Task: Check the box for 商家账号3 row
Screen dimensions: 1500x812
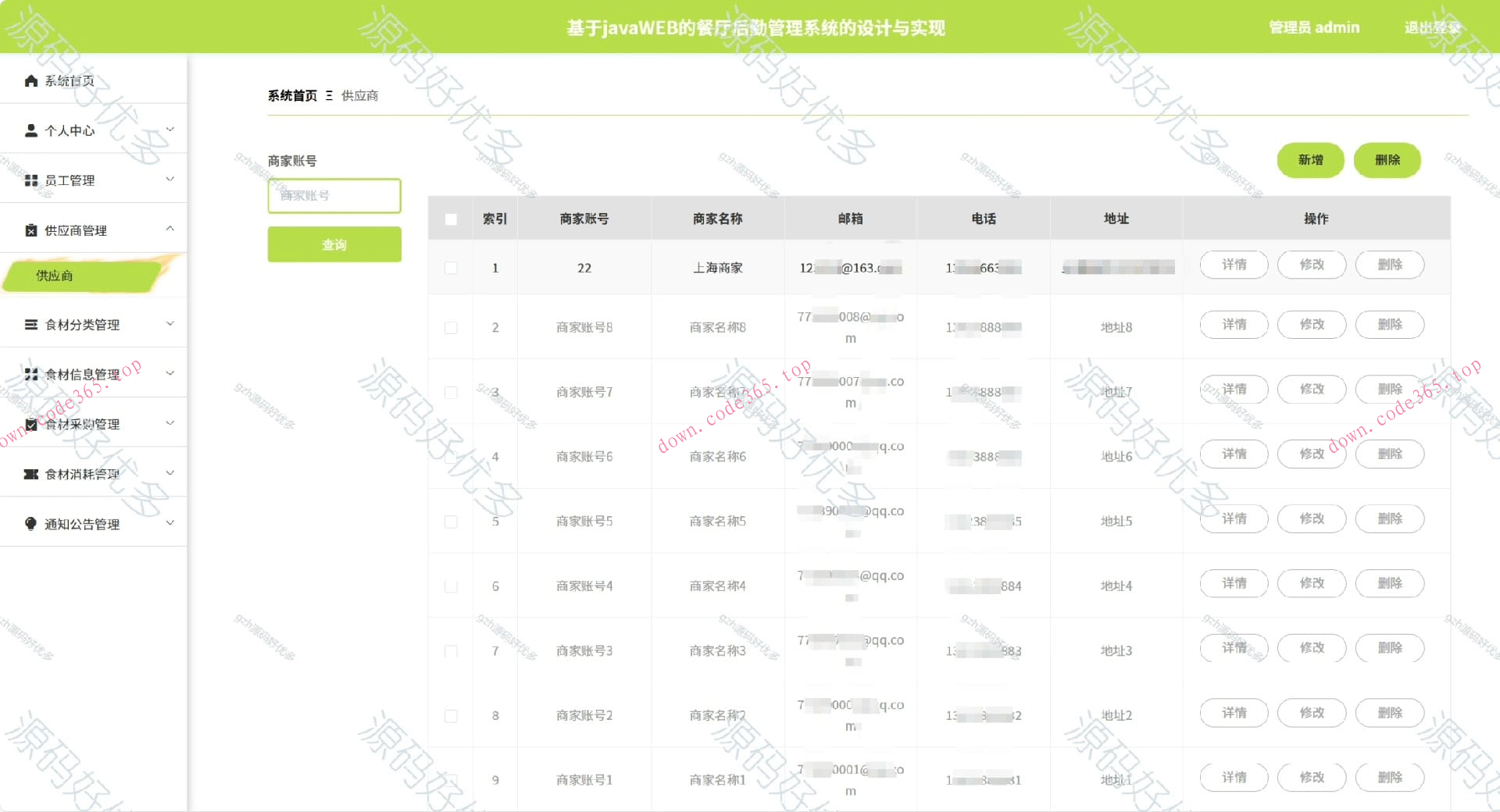Action: tap(451, 651)
